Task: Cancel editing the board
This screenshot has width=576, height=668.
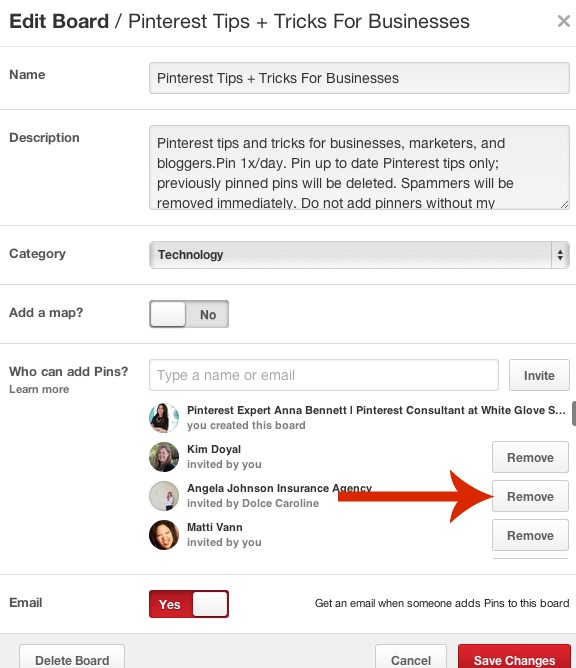Action: coord(411,657)
